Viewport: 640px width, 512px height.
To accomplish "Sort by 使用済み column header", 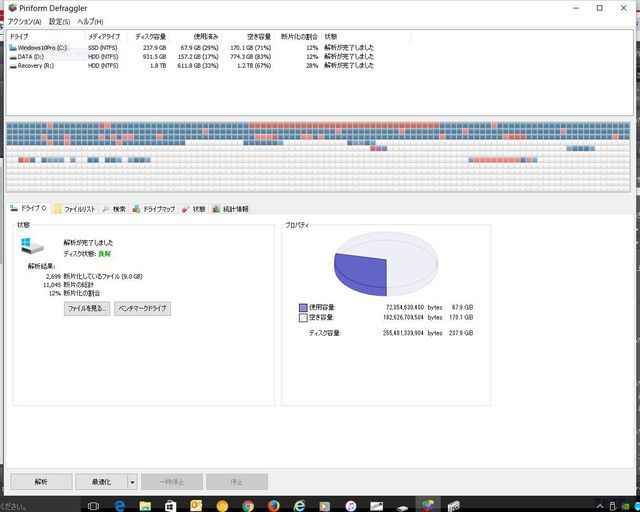I will (x=195, y=37).
